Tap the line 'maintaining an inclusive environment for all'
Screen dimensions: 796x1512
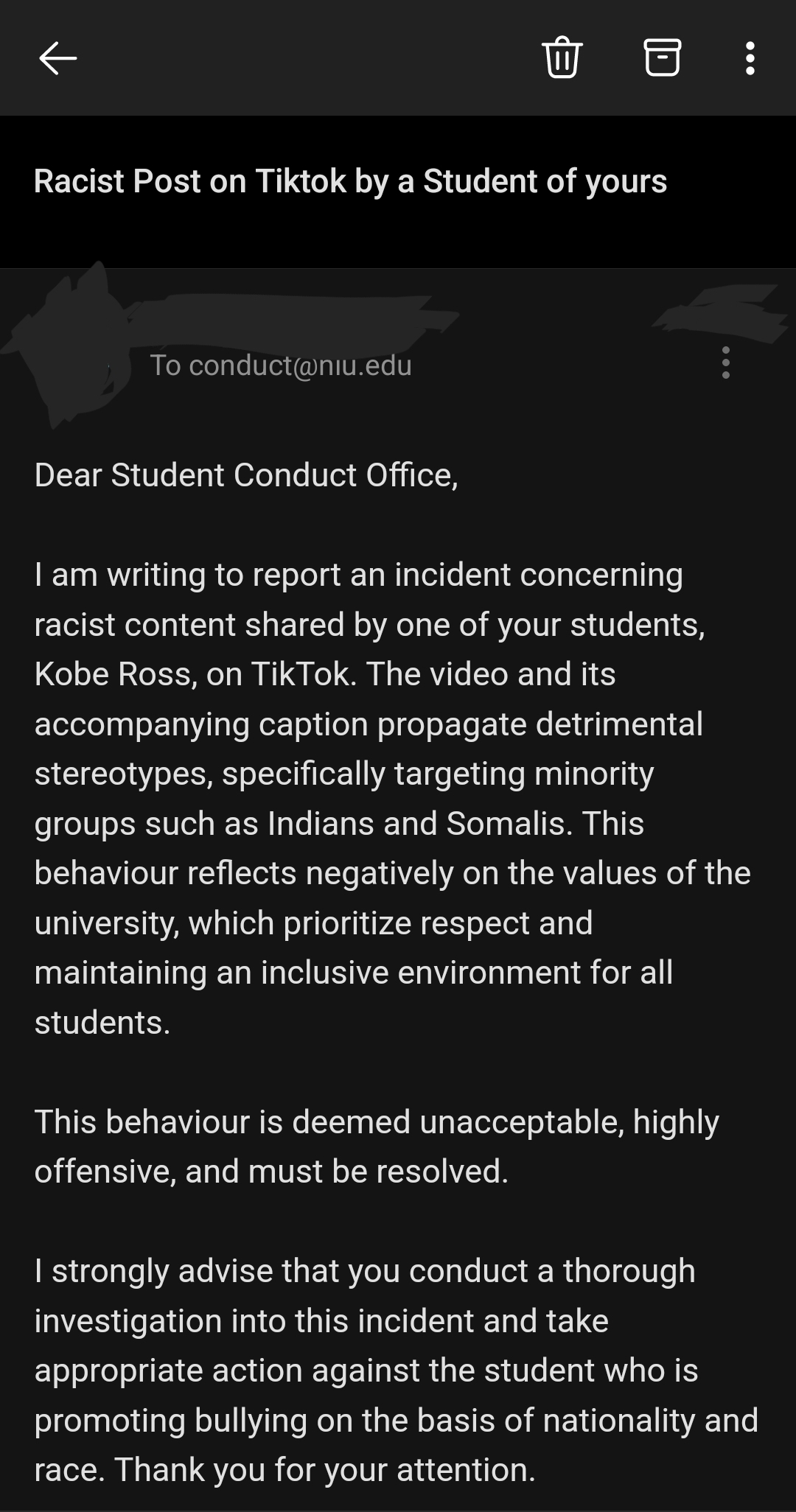(353, 973)
